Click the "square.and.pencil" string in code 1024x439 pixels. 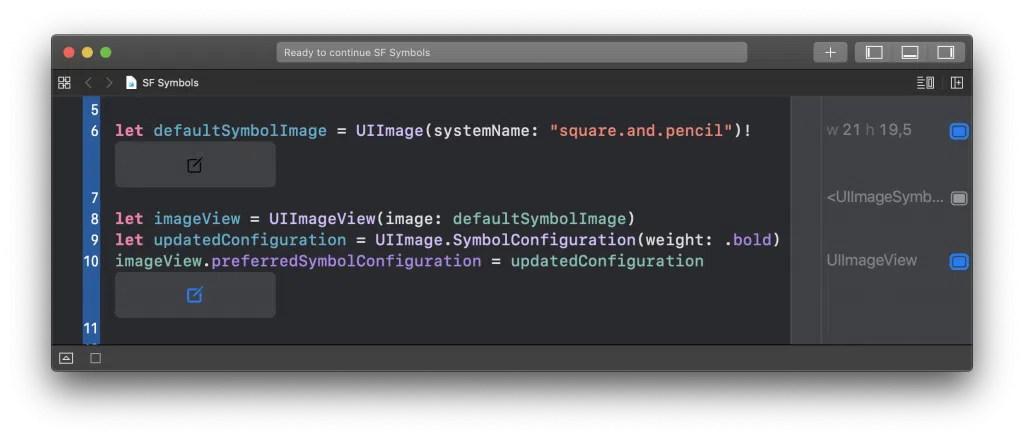[x=640, y=131]
